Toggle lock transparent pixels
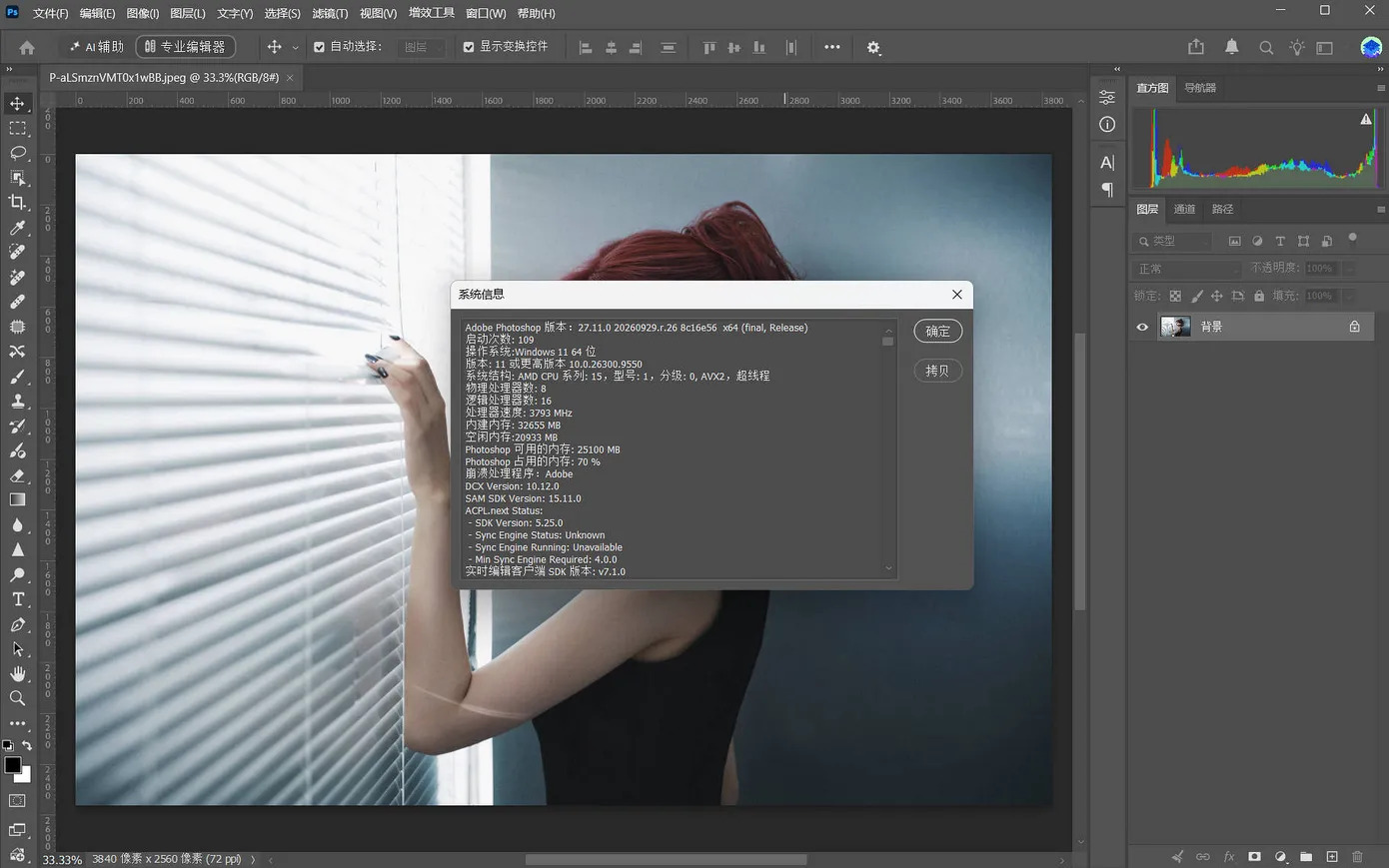Image resolution: width=1389 pixels, height=868 pixels. [x=1175, y=296]
